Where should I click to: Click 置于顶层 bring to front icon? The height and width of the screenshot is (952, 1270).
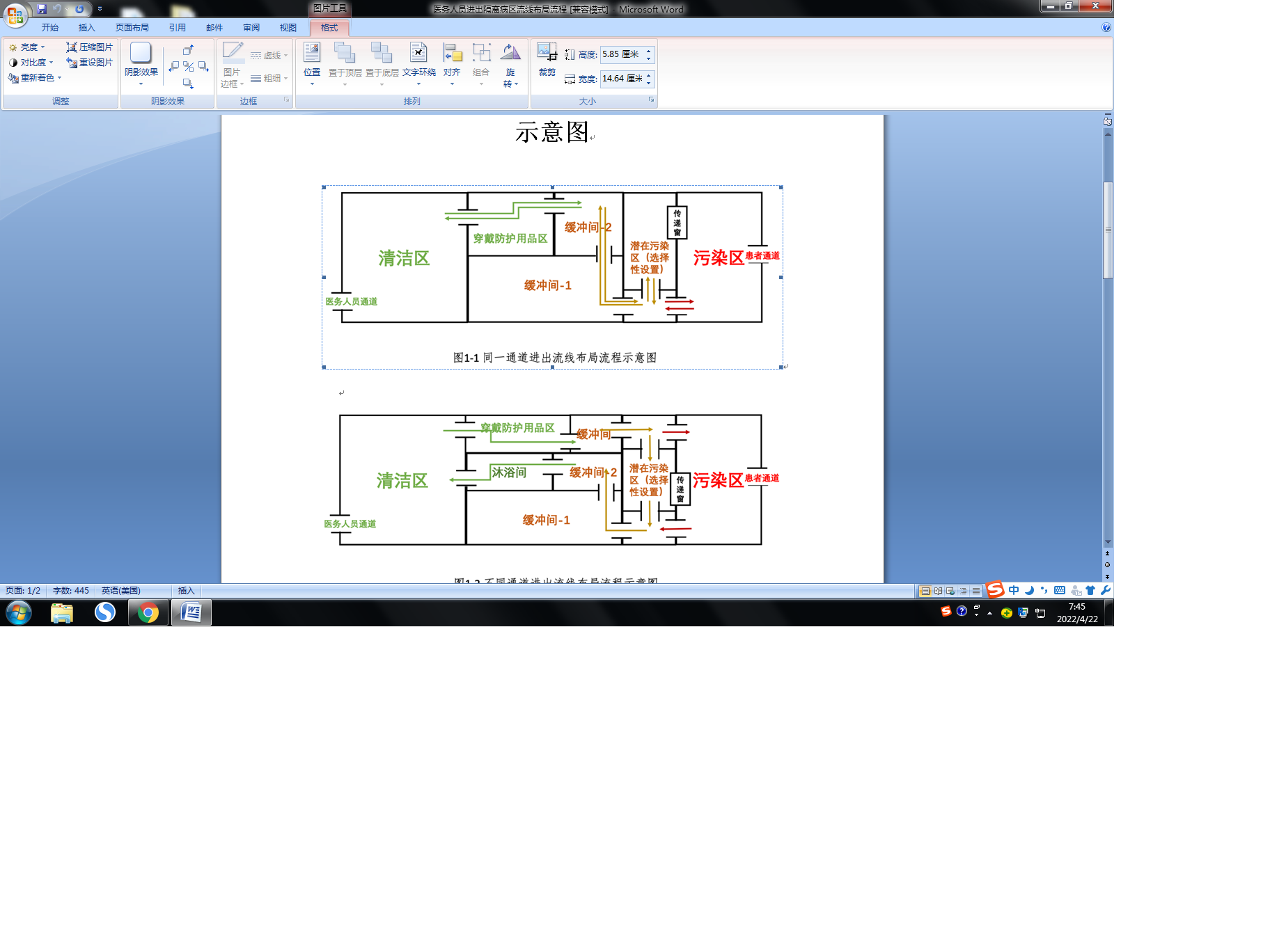[345, 53]
